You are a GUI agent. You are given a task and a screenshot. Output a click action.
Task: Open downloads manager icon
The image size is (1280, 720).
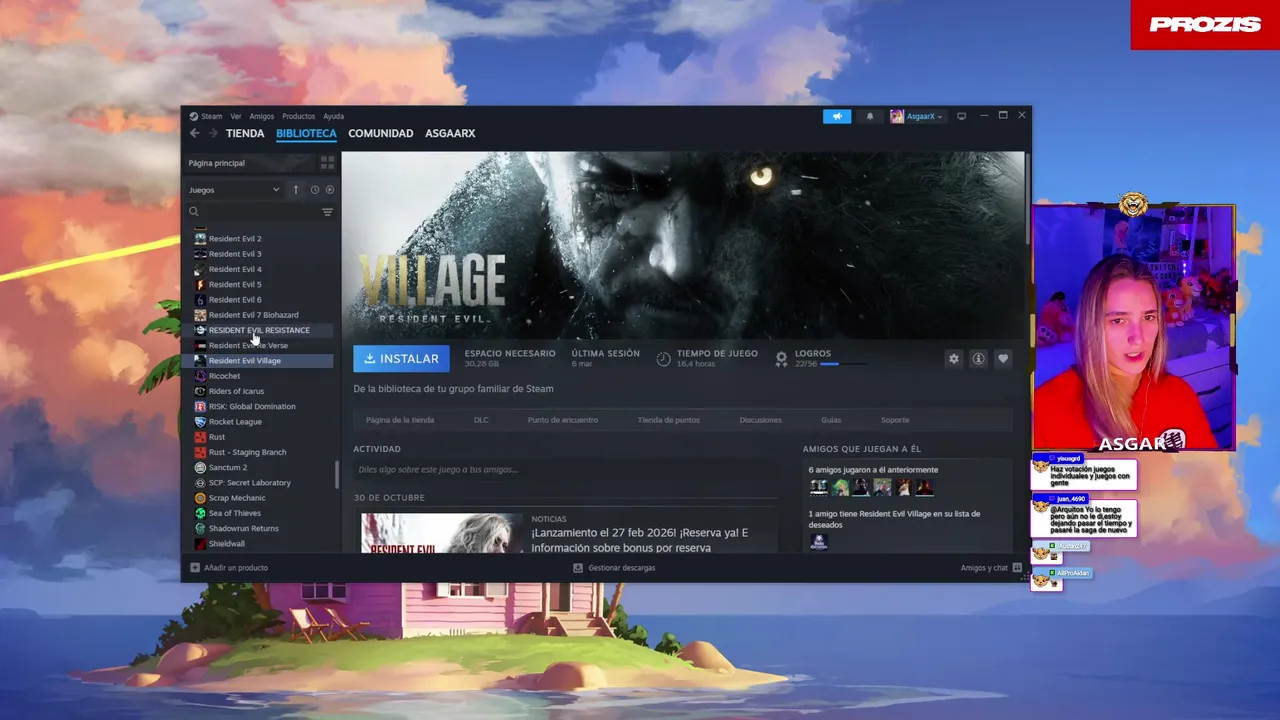pos(578,568)
